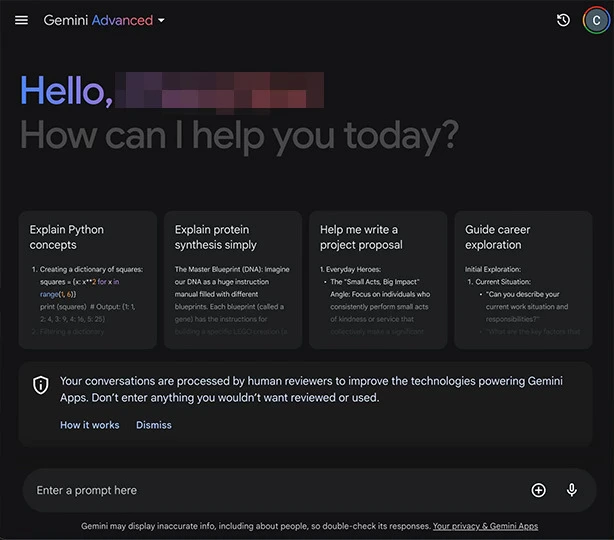The height and width of the screenshot is (540, 614).
Task: Open the recent activity history icon
Action: coord(563,20)
